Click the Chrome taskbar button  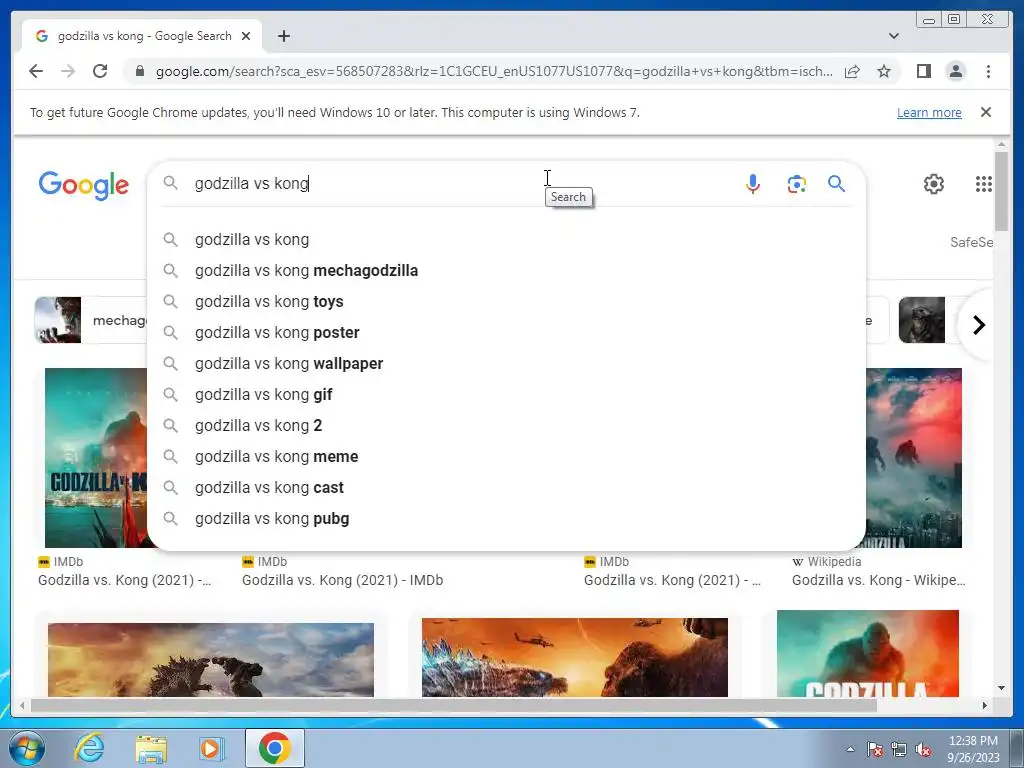point(274,748)
